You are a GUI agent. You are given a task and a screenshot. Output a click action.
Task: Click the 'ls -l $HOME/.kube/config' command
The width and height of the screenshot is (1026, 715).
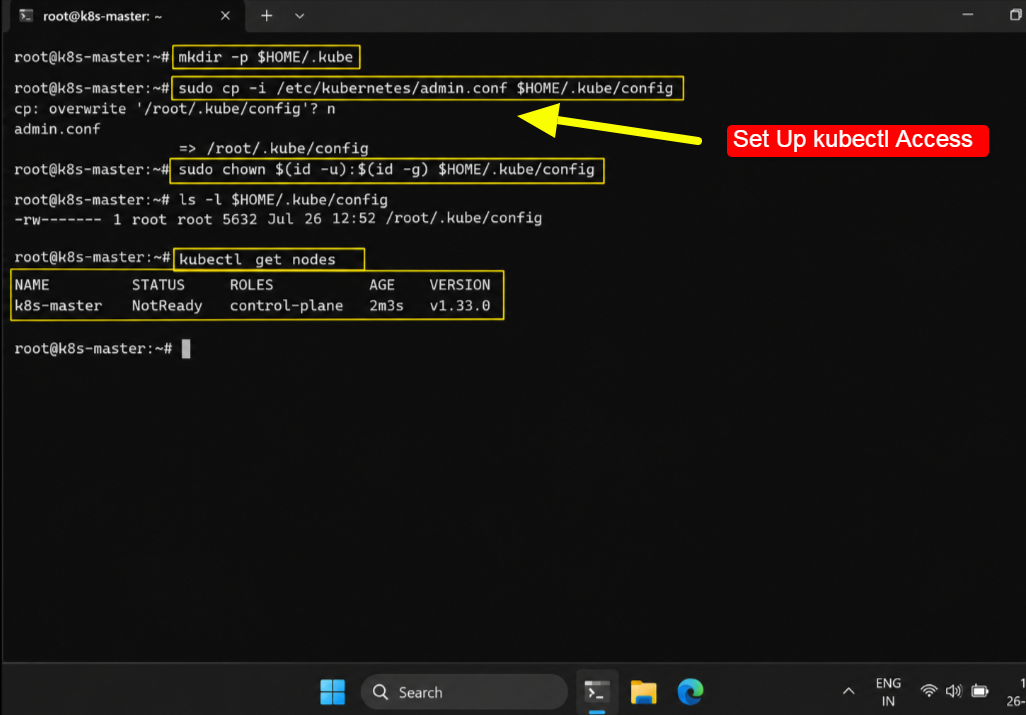coord(283,200)
